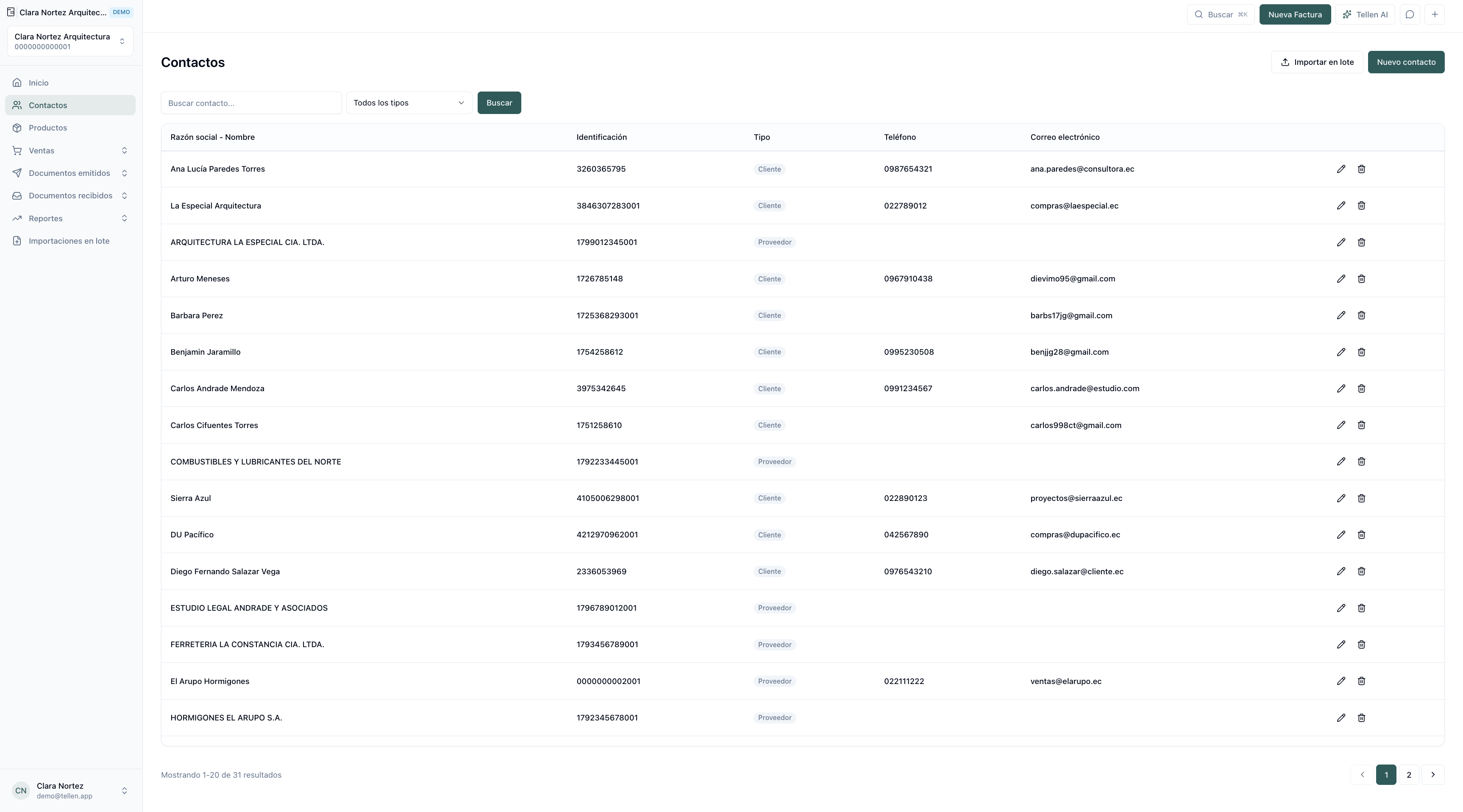
Task: Delete FERRETERIA LA CONSTANCIA contact
Action: 1361,645
